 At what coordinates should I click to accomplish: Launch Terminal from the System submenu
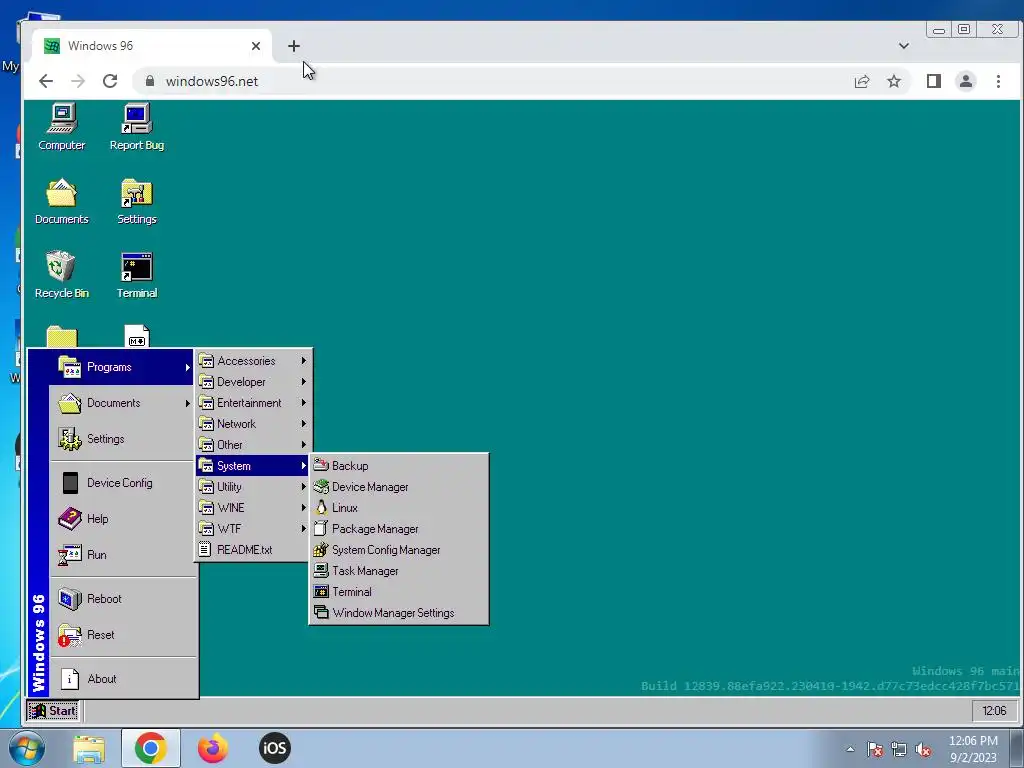[x=398, y=592]
